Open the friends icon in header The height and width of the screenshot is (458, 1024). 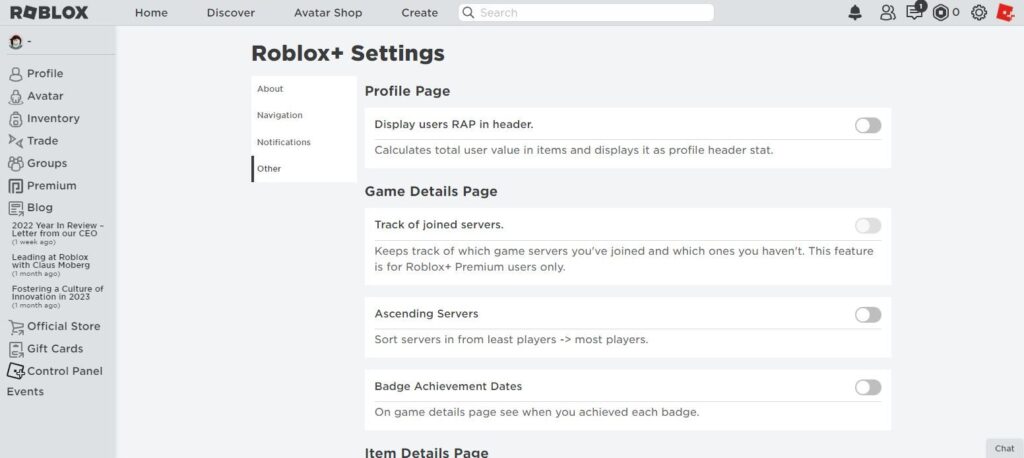coord(887,12)
